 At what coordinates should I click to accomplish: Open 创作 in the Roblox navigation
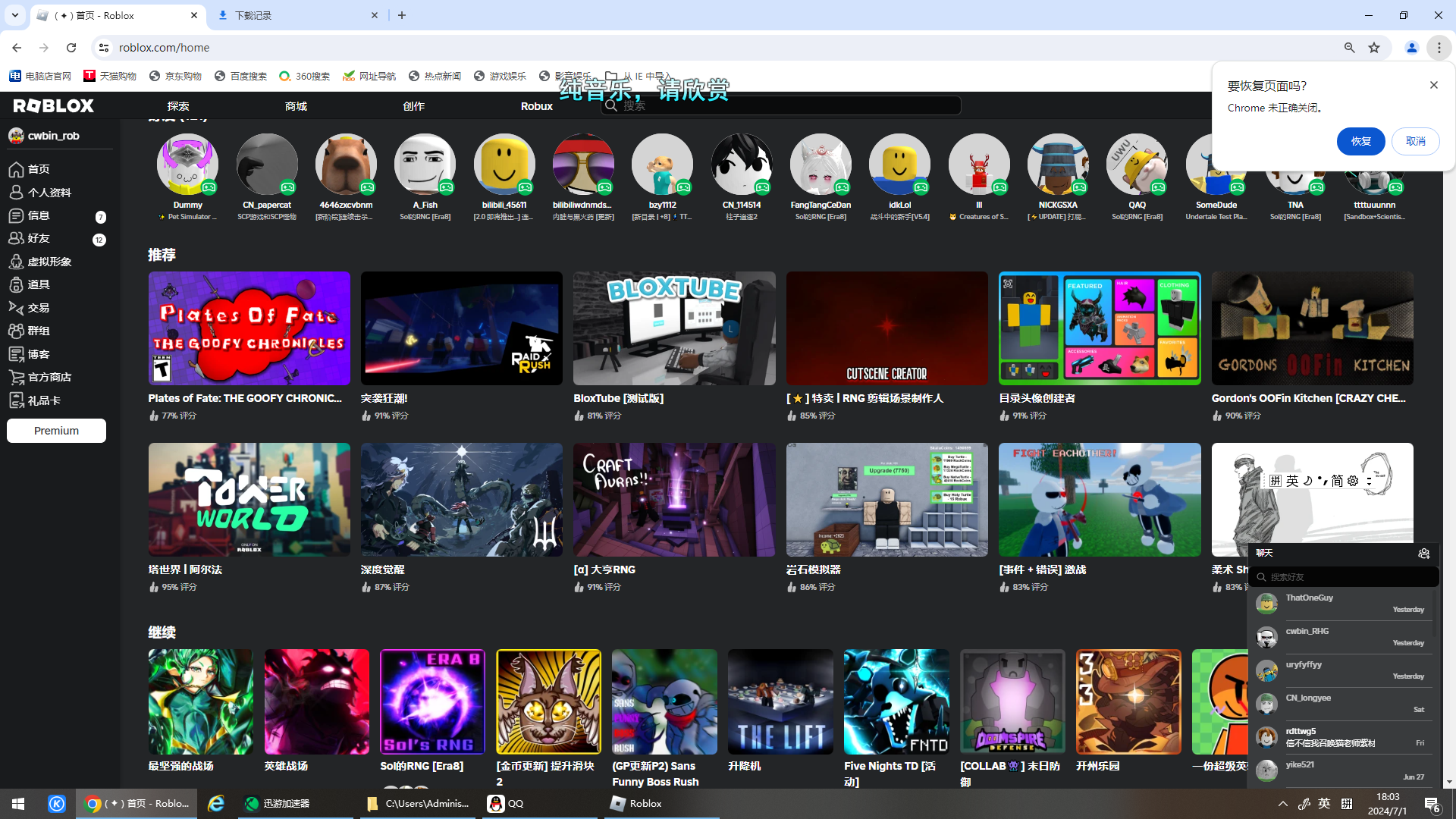click(413, 106)
